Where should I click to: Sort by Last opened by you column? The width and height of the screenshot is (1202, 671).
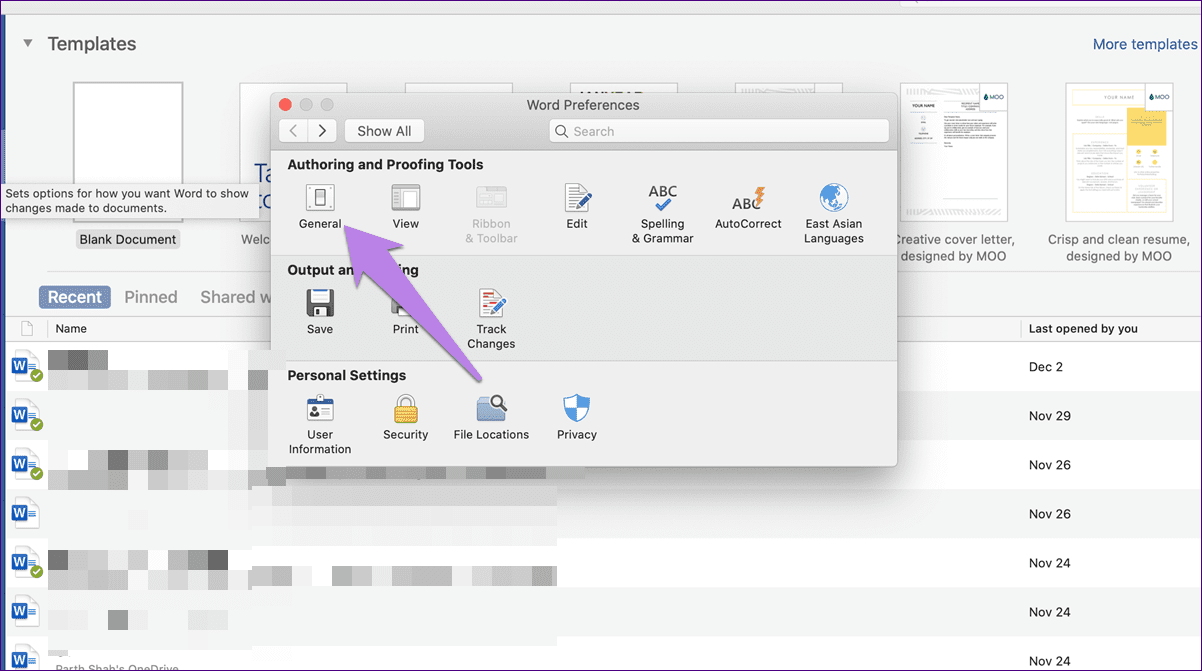point(1083,328)
